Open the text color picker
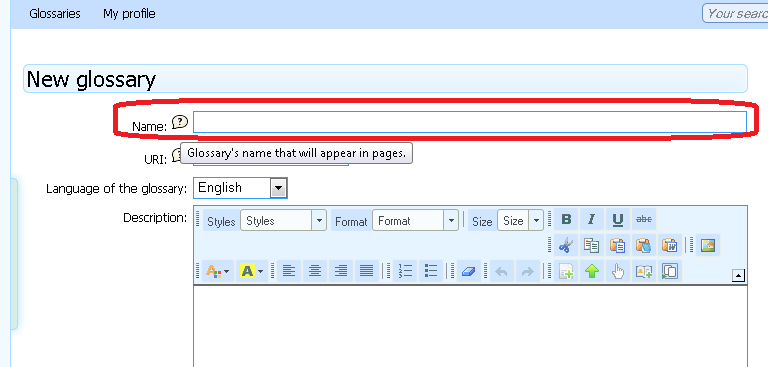Viewport: 768px width, 367px height. coord(218,271)
